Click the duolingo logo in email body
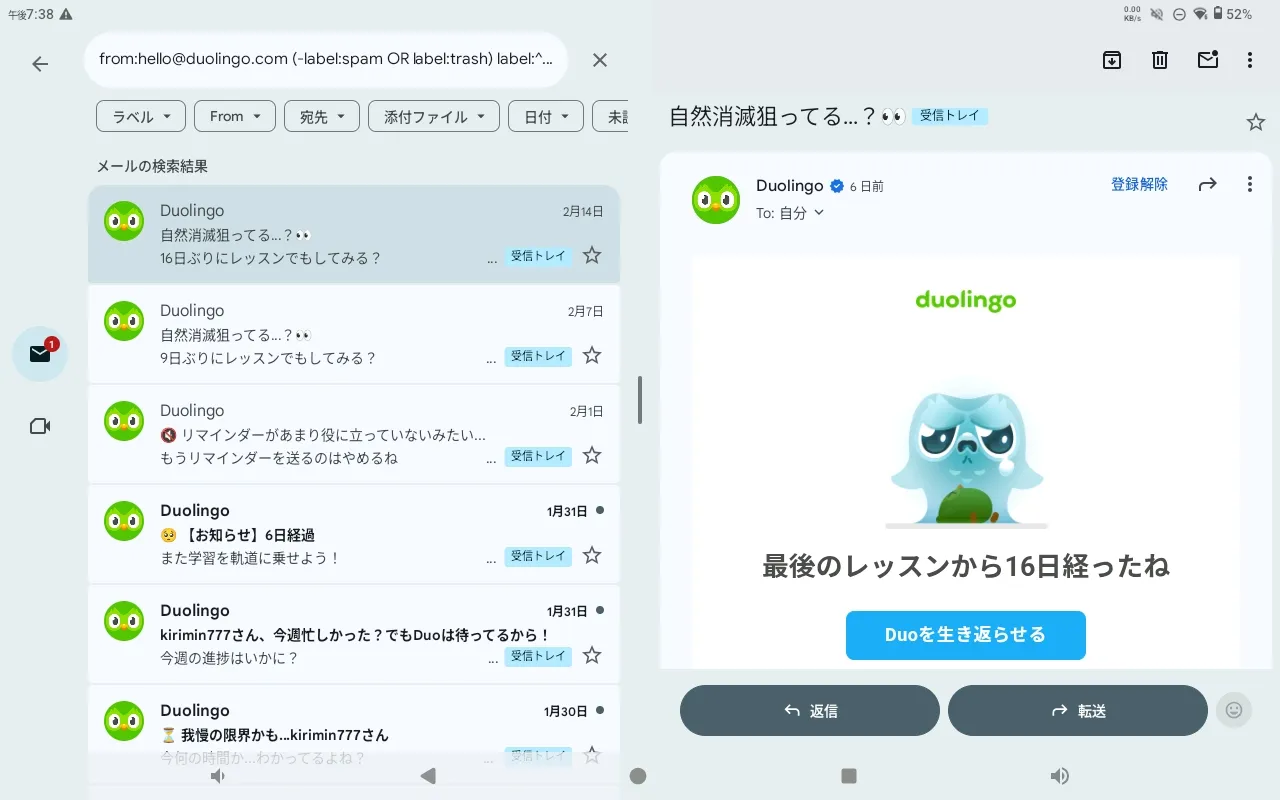The width and height of the screenshot is (1280, 800). (x=966, y=300)
